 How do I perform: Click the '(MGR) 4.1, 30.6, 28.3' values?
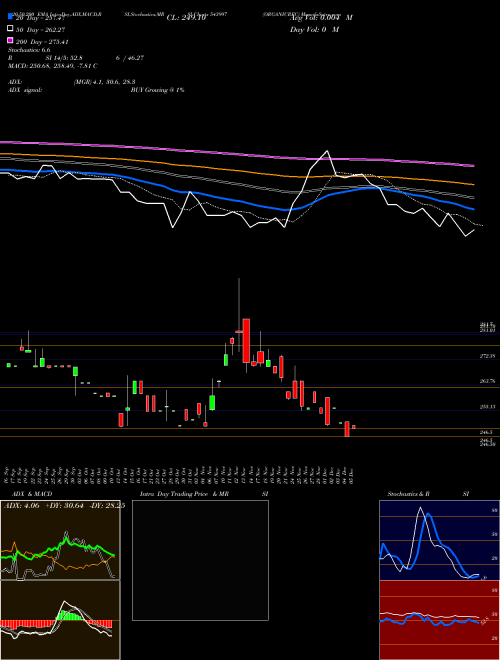pyautogui.click(x=104, y=82)
